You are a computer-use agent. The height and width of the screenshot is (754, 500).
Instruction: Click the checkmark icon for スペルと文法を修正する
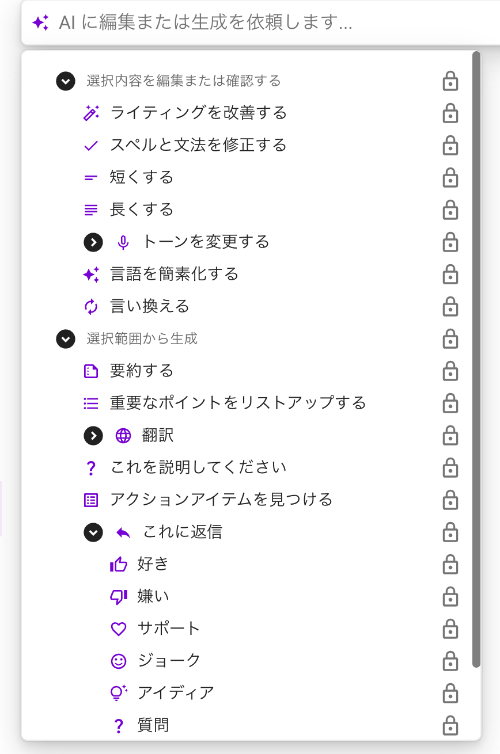click(x=91, y=145)
